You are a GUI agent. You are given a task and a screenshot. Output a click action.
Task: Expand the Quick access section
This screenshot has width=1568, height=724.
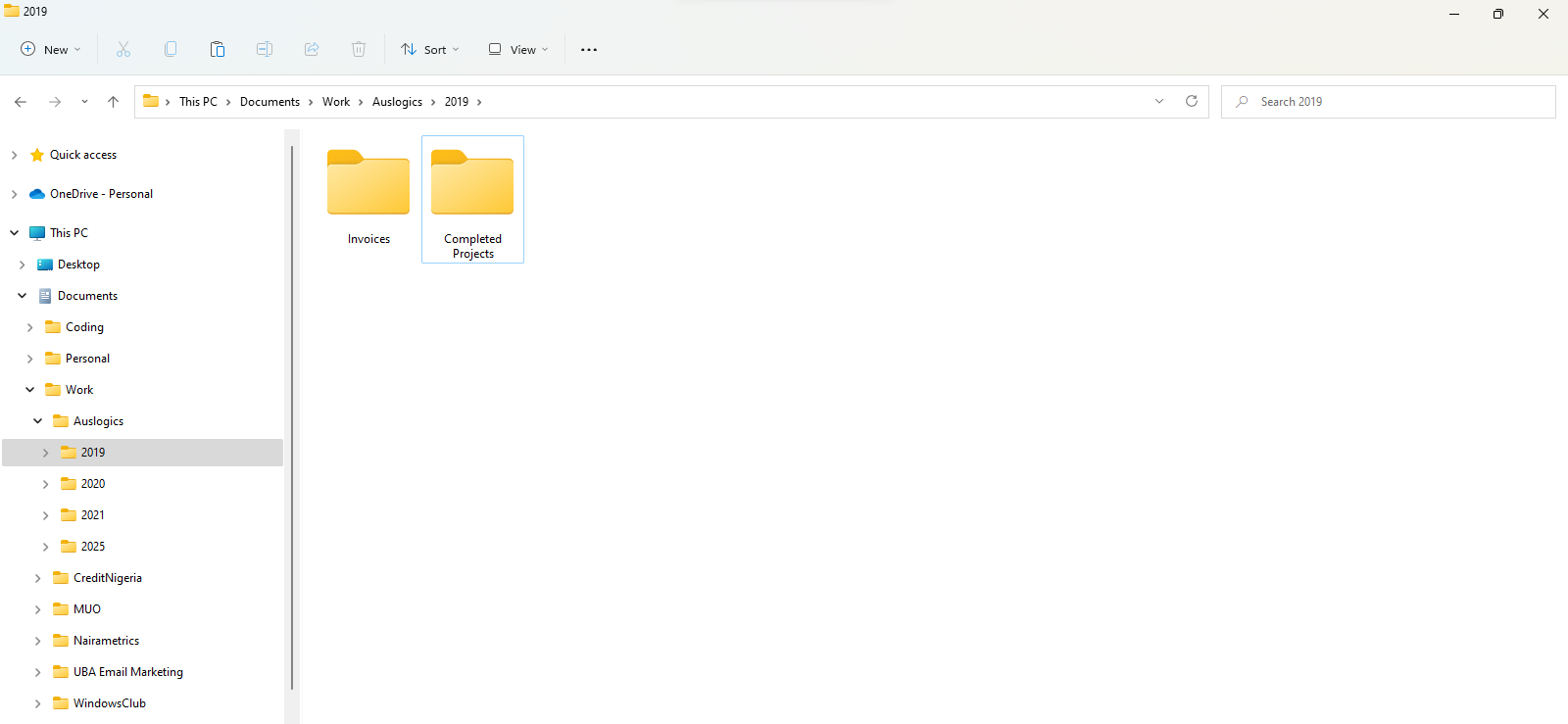click(x=15, y=155)
